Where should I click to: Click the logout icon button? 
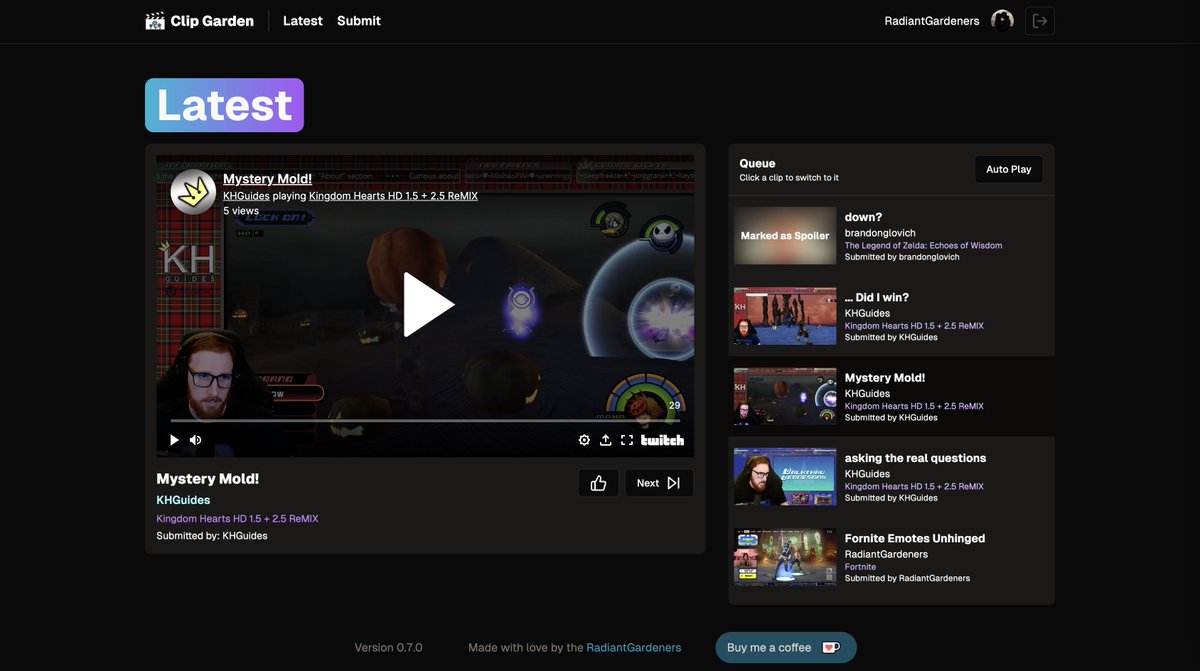(1040, 21)
